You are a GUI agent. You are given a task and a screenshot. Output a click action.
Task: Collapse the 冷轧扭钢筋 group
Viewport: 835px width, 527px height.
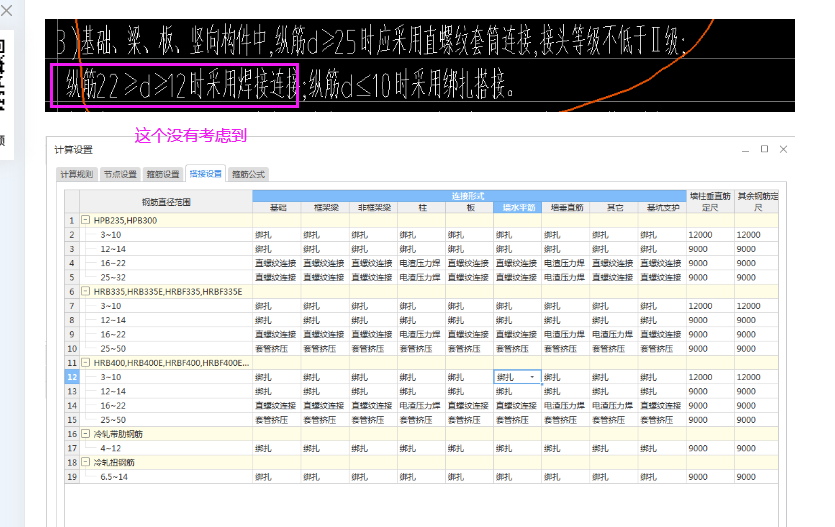tap(85, 462)
